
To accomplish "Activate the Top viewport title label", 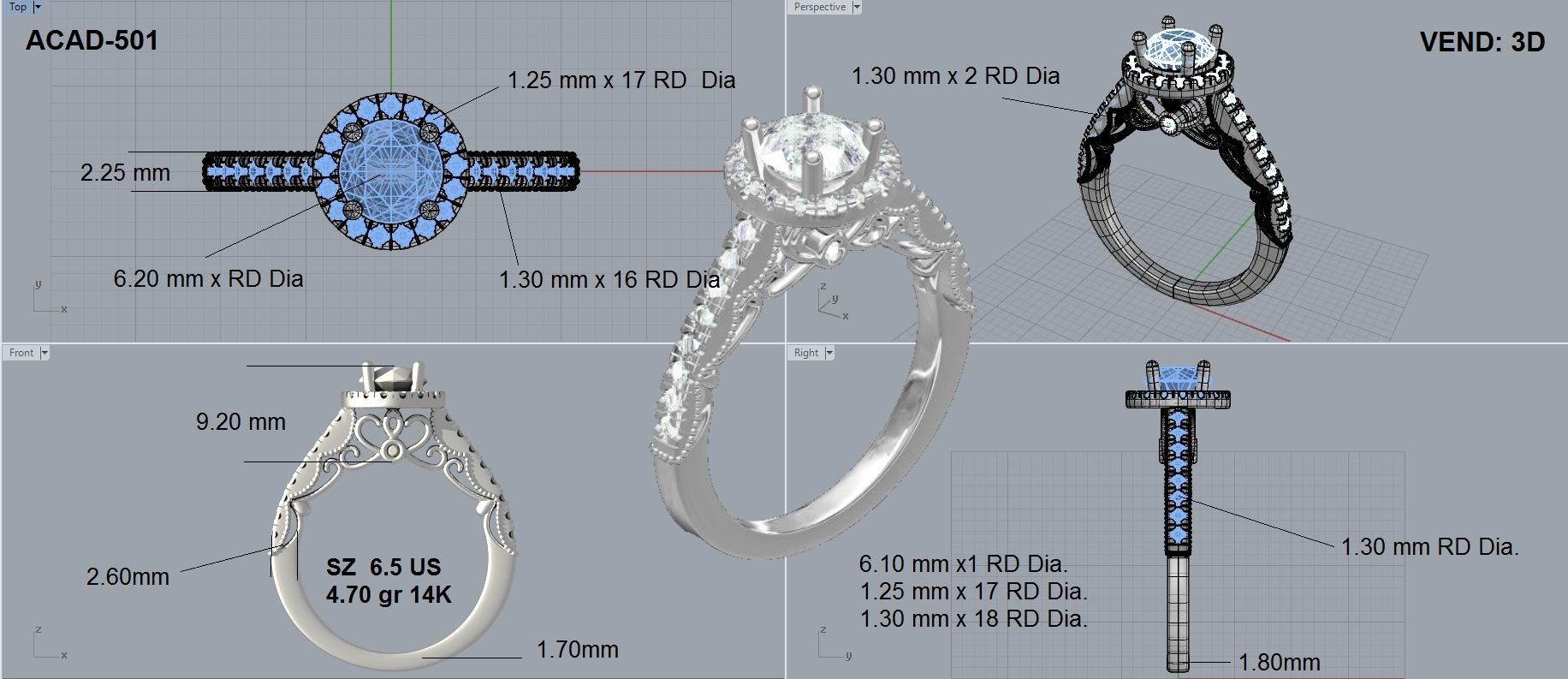I will tap(17, 7).
